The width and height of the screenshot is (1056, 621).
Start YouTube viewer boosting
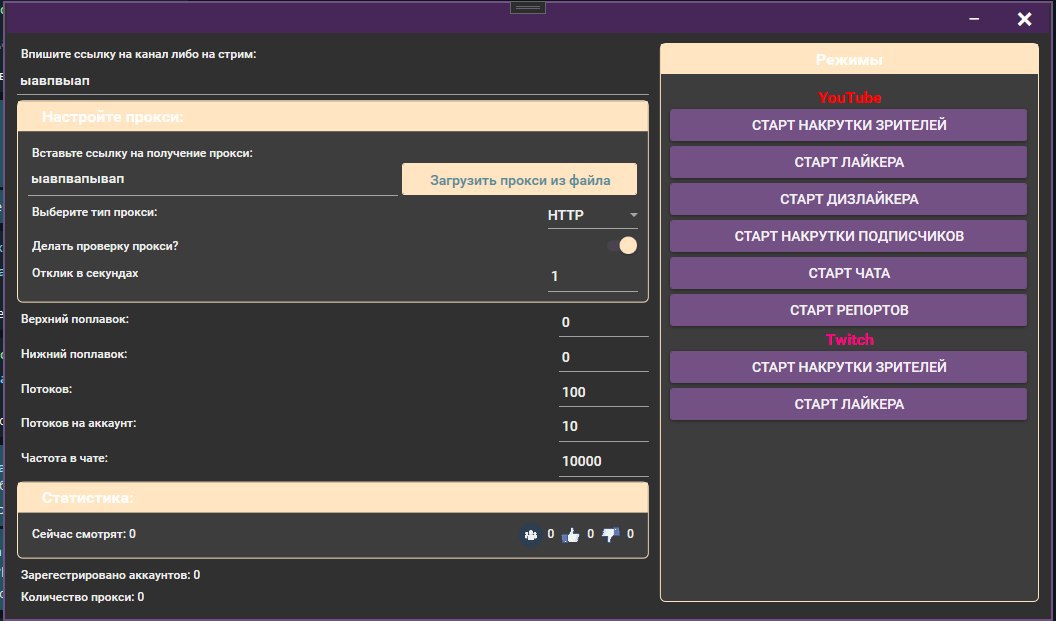[849, 125]
